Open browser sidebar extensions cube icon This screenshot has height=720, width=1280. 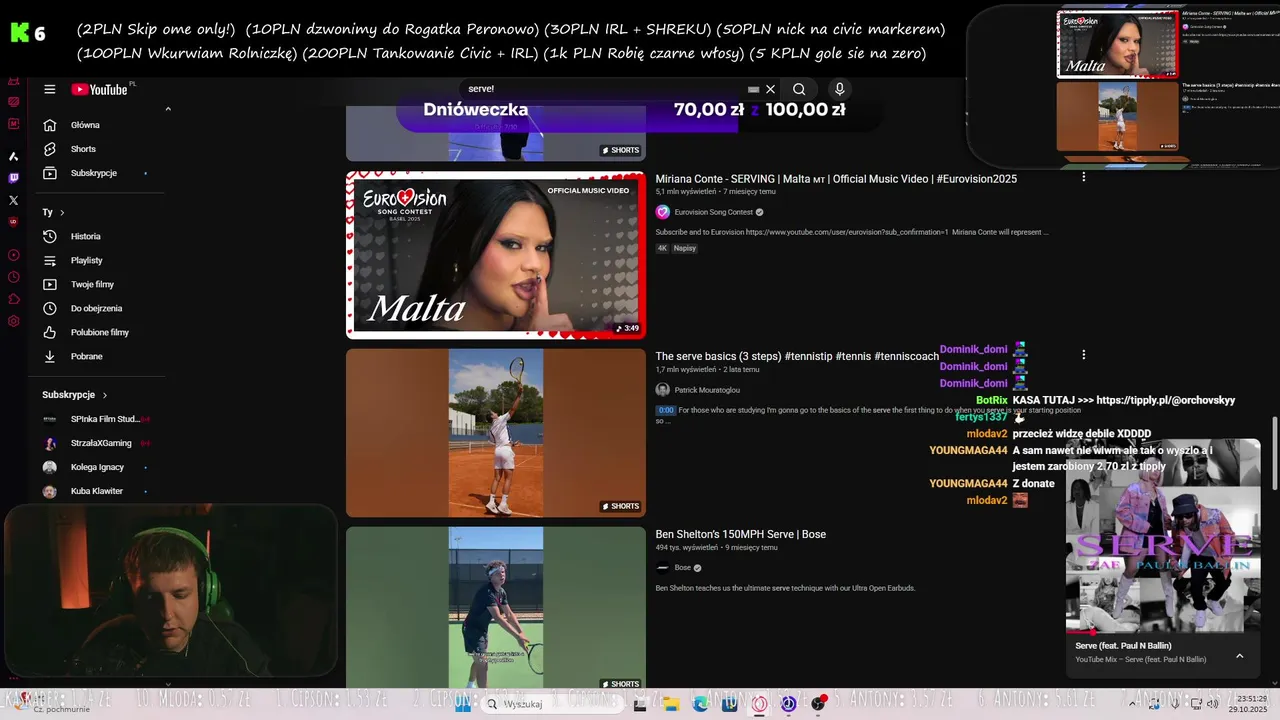[13, 299]
